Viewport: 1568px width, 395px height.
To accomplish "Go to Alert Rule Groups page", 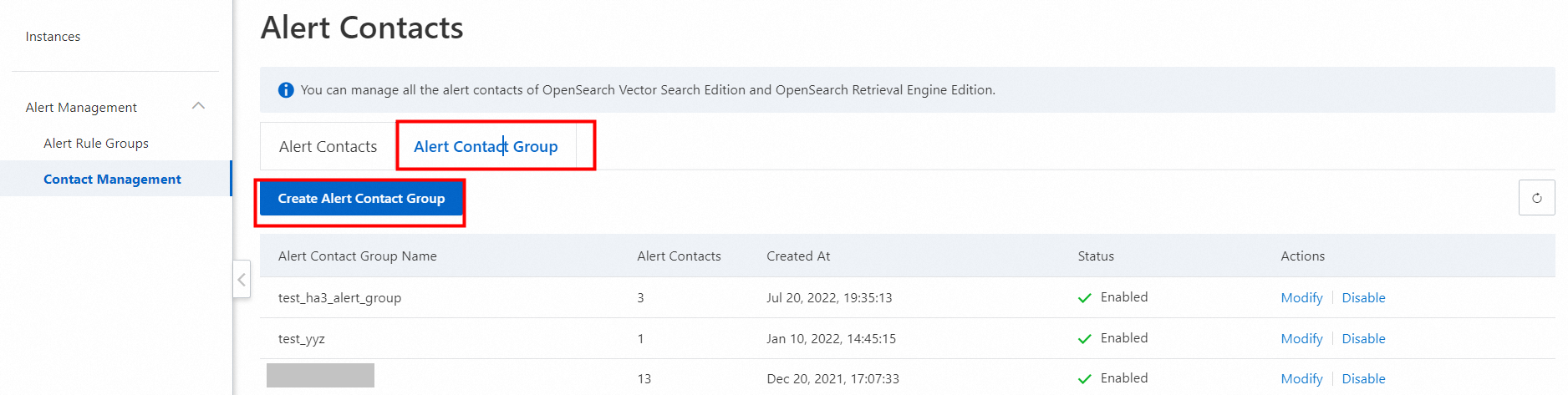I will pos(96,144).
